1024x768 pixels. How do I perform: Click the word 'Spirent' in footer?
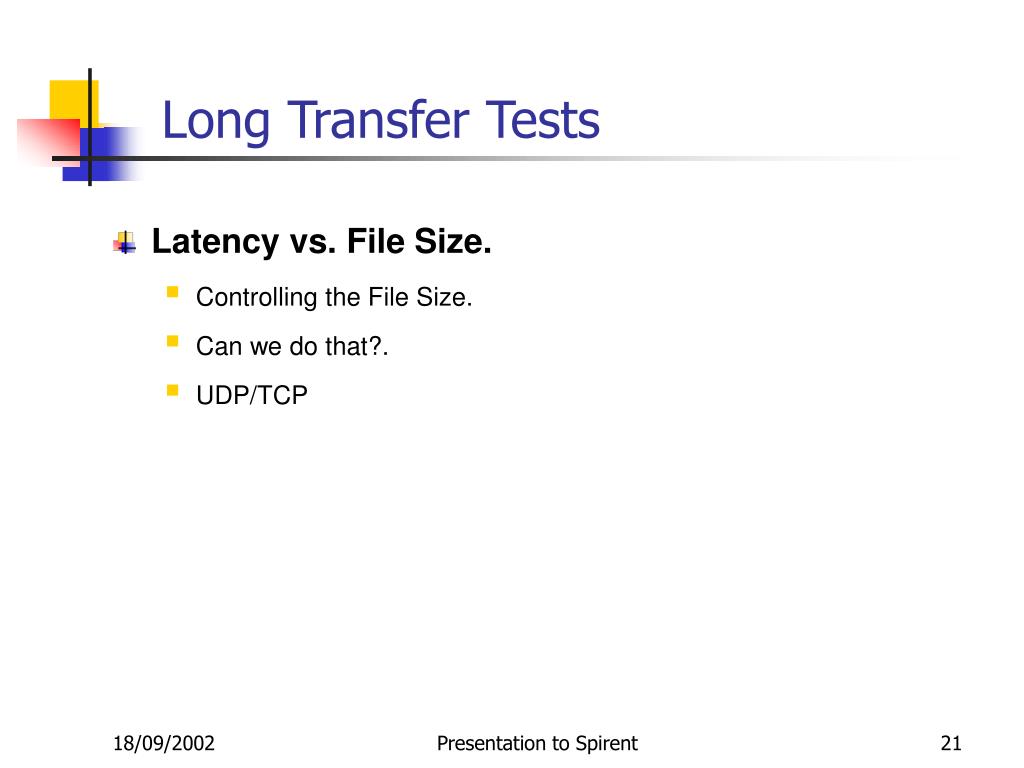point(606,744)
